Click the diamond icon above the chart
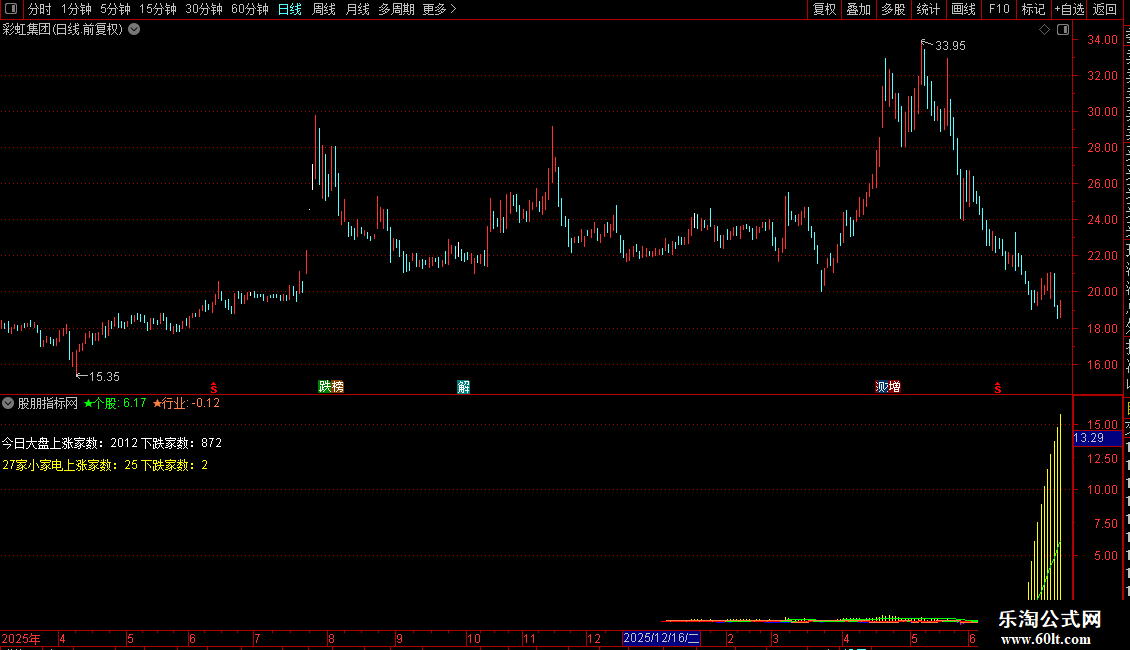 1044,30
